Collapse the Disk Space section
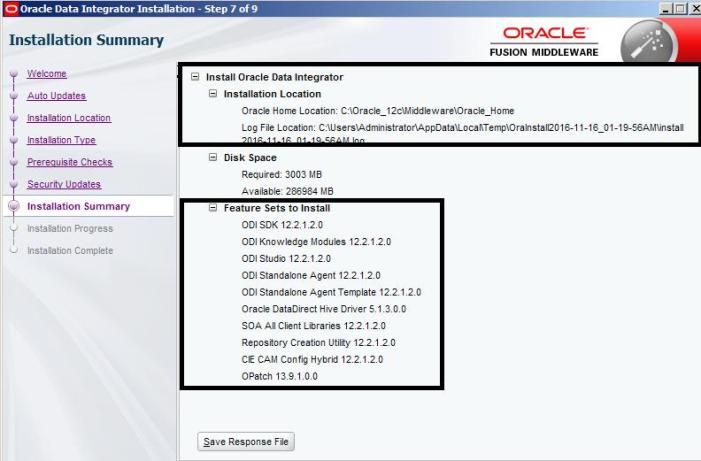The width and height of the screenshot is (701, 461). pyautogui.click(x=213, y=157)
